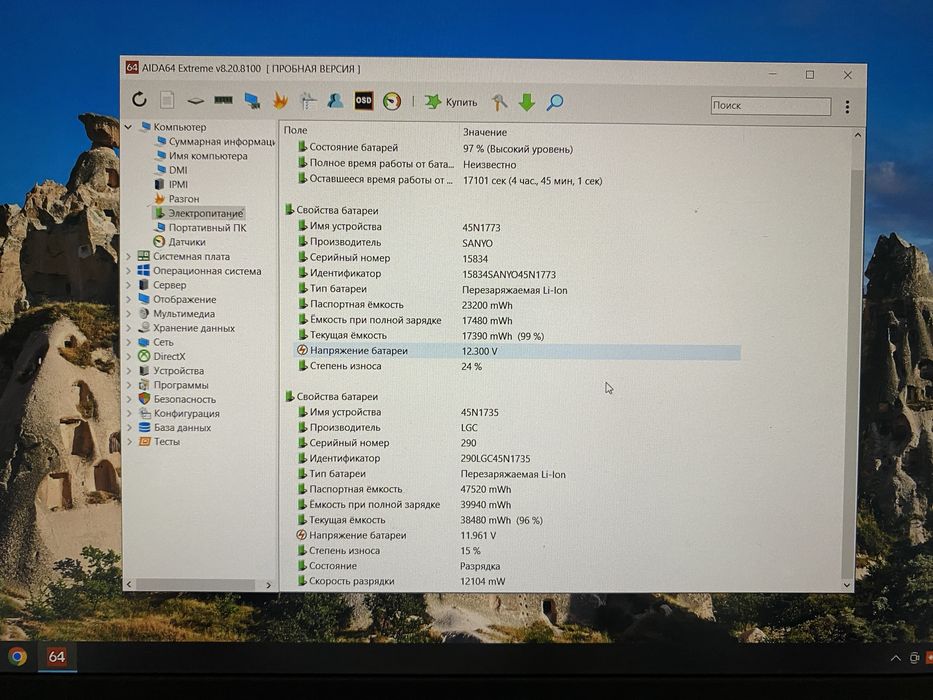Click the magnifier search icon
Viewport: 933px width, 700px height.
[x=555, y=102]
